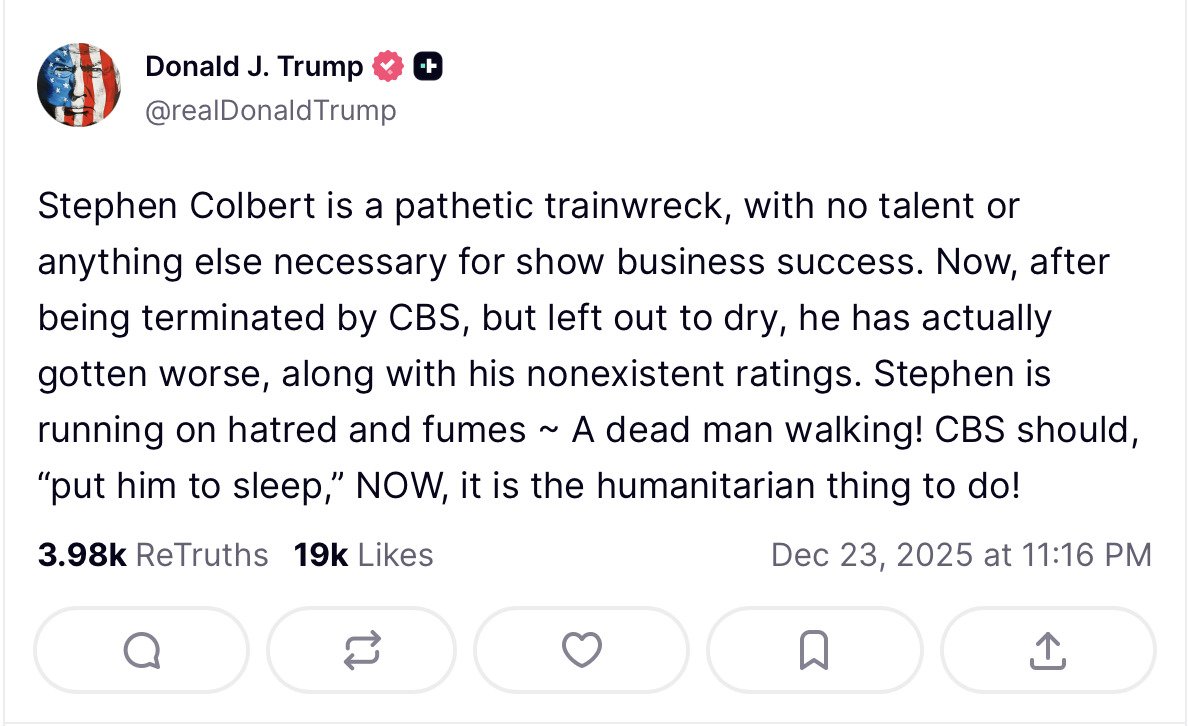Click the reply speech-bubble icon

(x=142, y=652)
